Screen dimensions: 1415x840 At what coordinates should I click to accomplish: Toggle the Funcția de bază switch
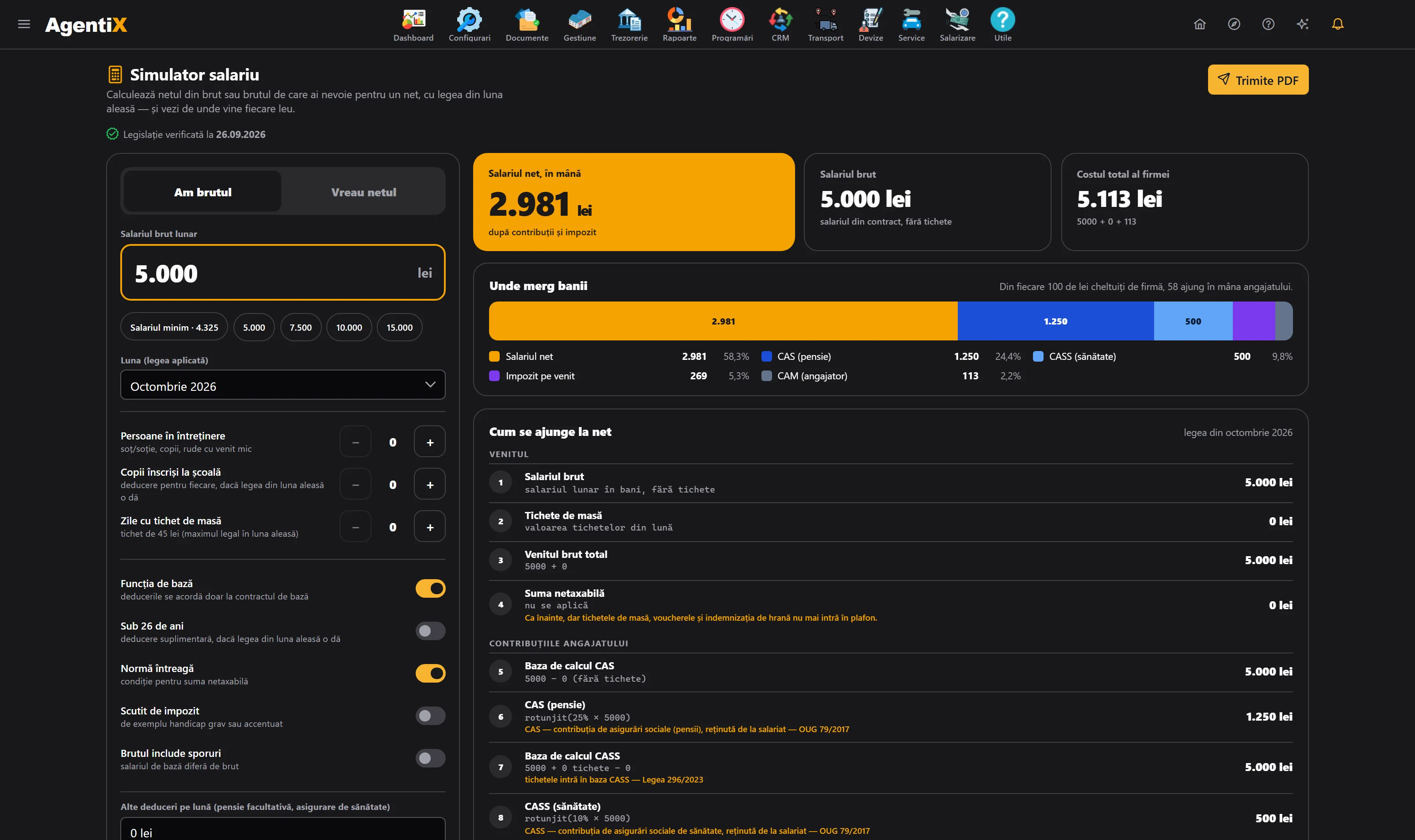click(430, 589)
